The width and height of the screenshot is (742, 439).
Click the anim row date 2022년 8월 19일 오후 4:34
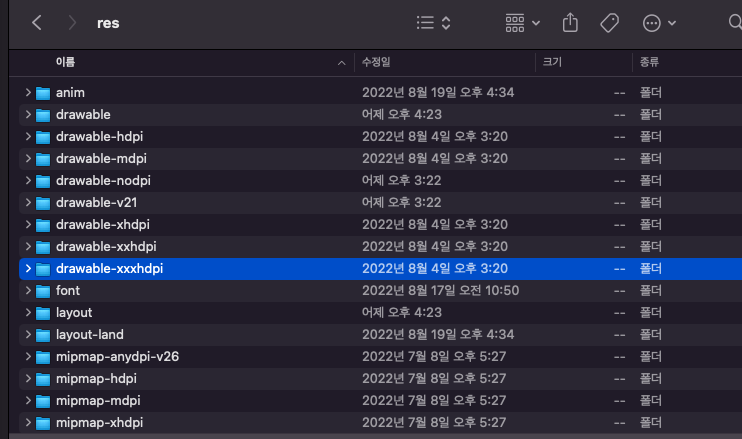click(438, 92)
